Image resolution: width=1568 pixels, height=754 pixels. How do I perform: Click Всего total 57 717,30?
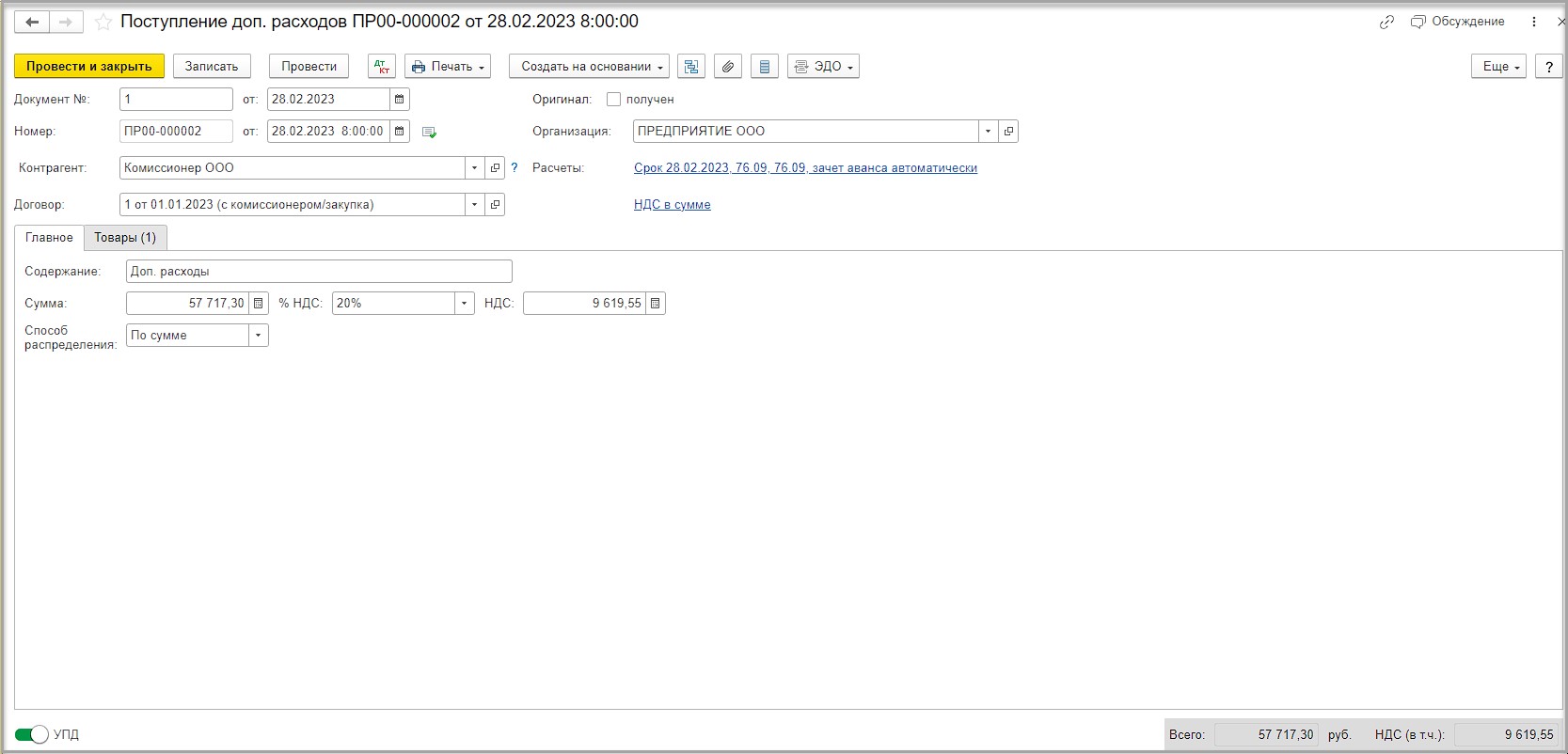click(x=1266, y=734)
